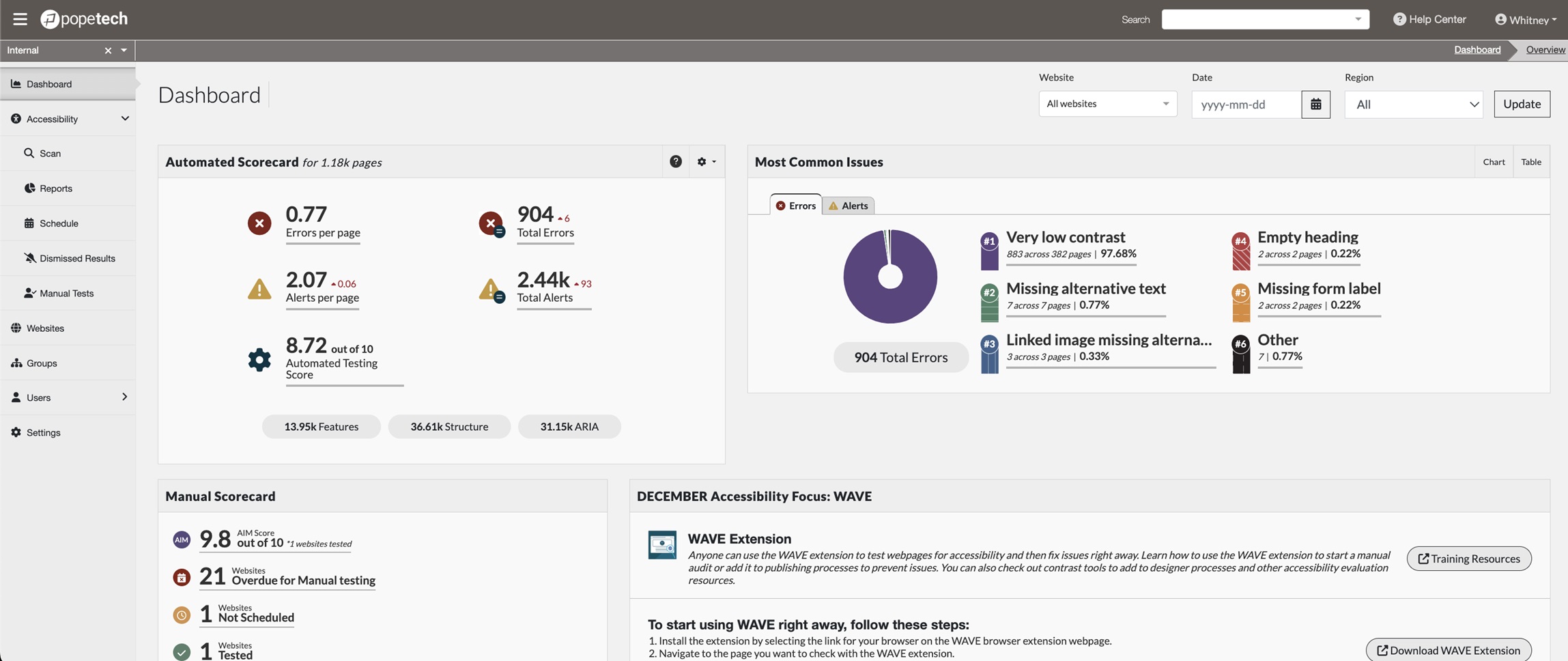
Task: Go to Reports in sidebar
Action: point(68,188)
